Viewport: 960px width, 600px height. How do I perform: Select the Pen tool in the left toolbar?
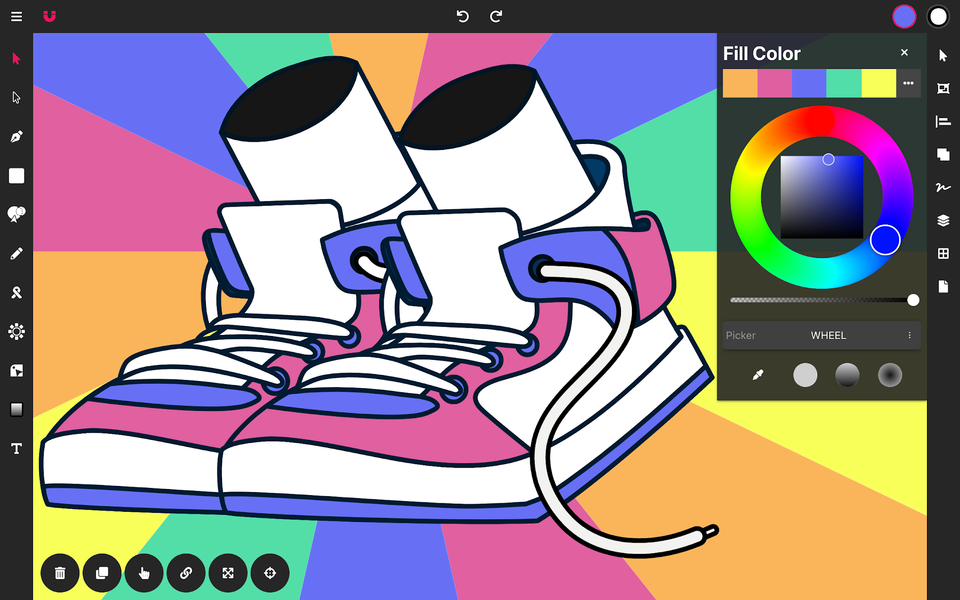coord(16,136)
